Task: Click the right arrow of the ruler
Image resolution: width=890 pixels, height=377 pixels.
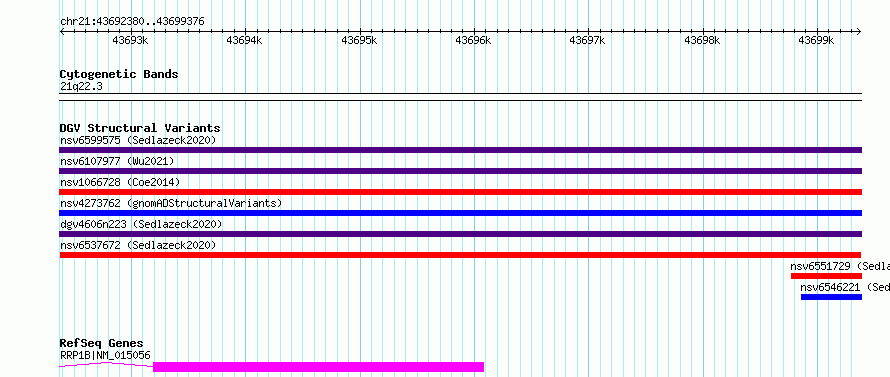Action: (x=858, y=32)
